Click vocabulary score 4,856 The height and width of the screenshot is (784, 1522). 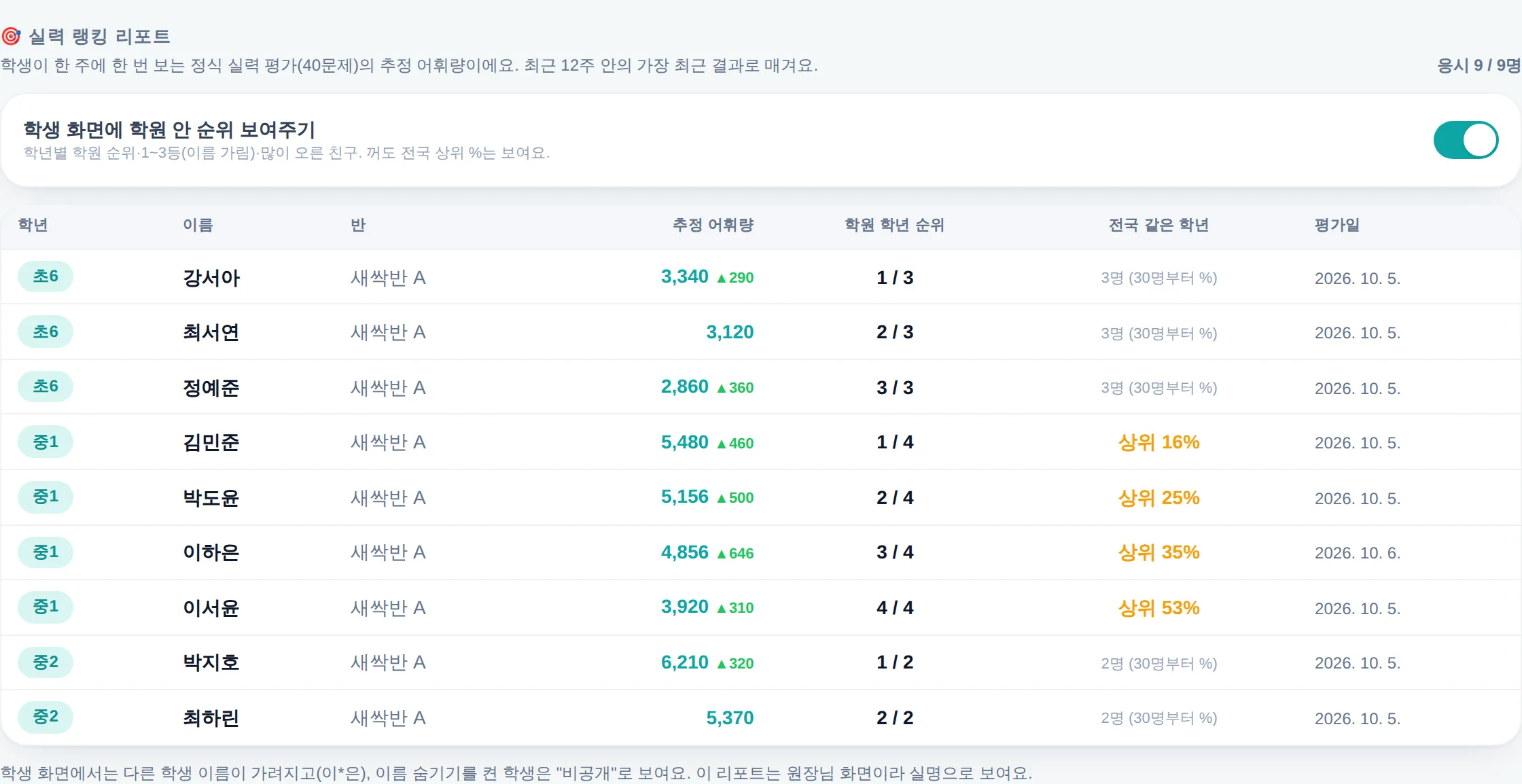point(684,552)
